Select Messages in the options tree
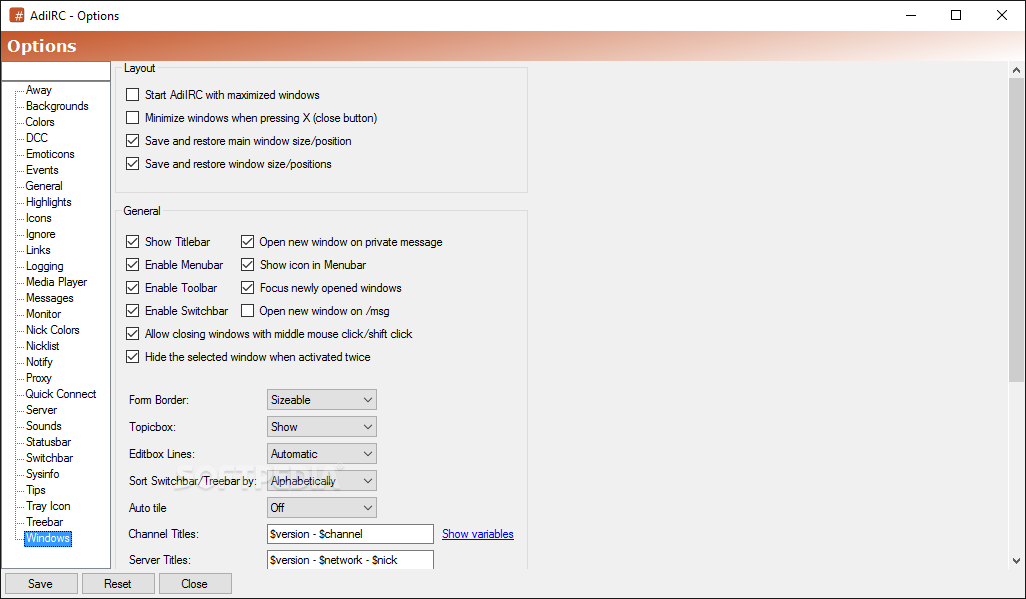Viewport: 1026px width, 599px height. click(x=50, y=298)
